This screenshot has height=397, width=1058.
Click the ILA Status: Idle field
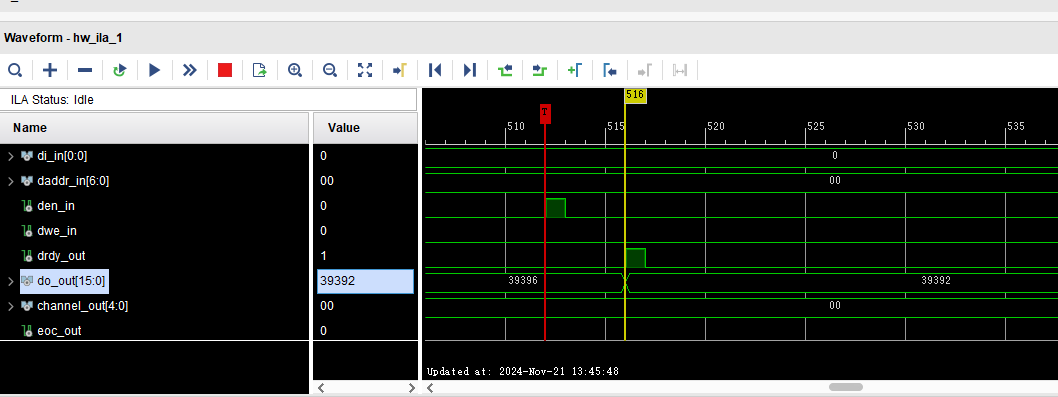click(208, 100)
